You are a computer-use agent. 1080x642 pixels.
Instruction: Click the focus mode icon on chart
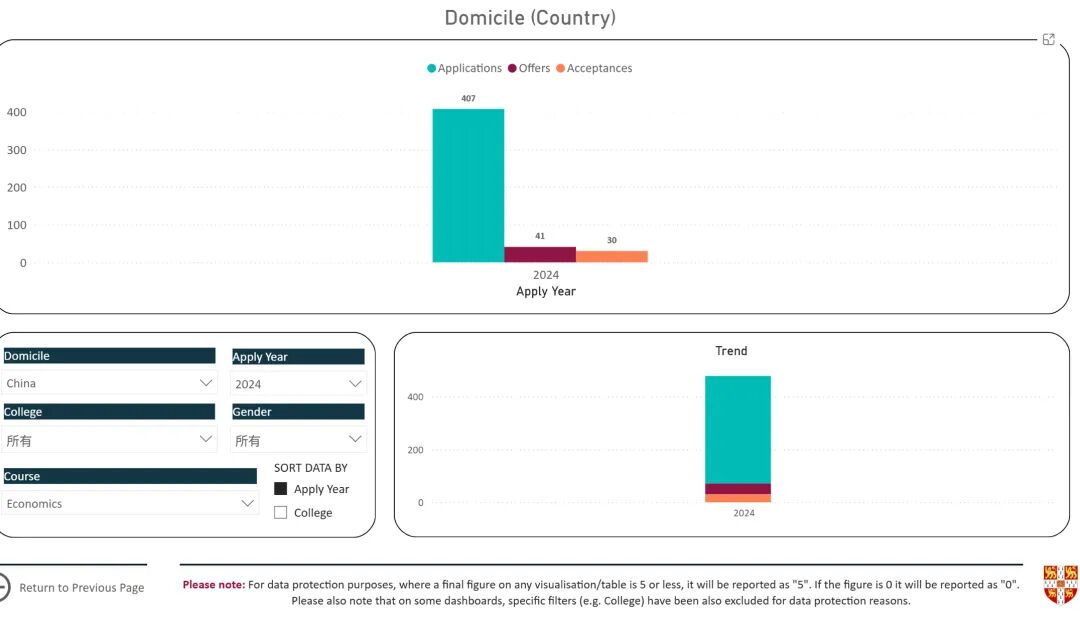click(1048, 40)
